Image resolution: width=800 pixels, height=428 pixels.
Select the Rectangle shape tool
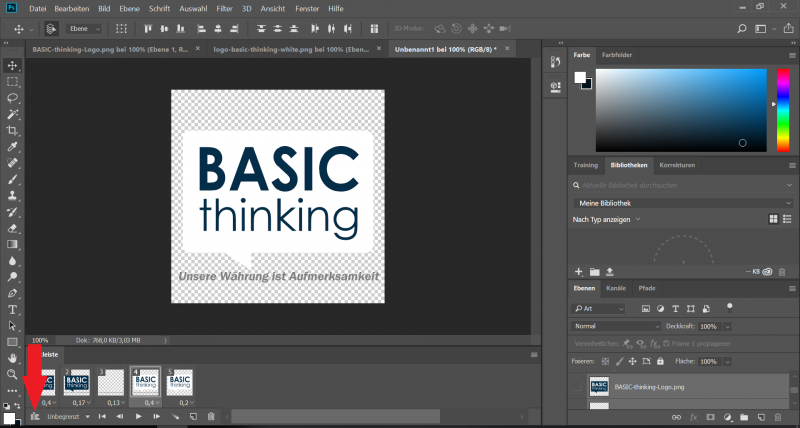click(13, 342)
